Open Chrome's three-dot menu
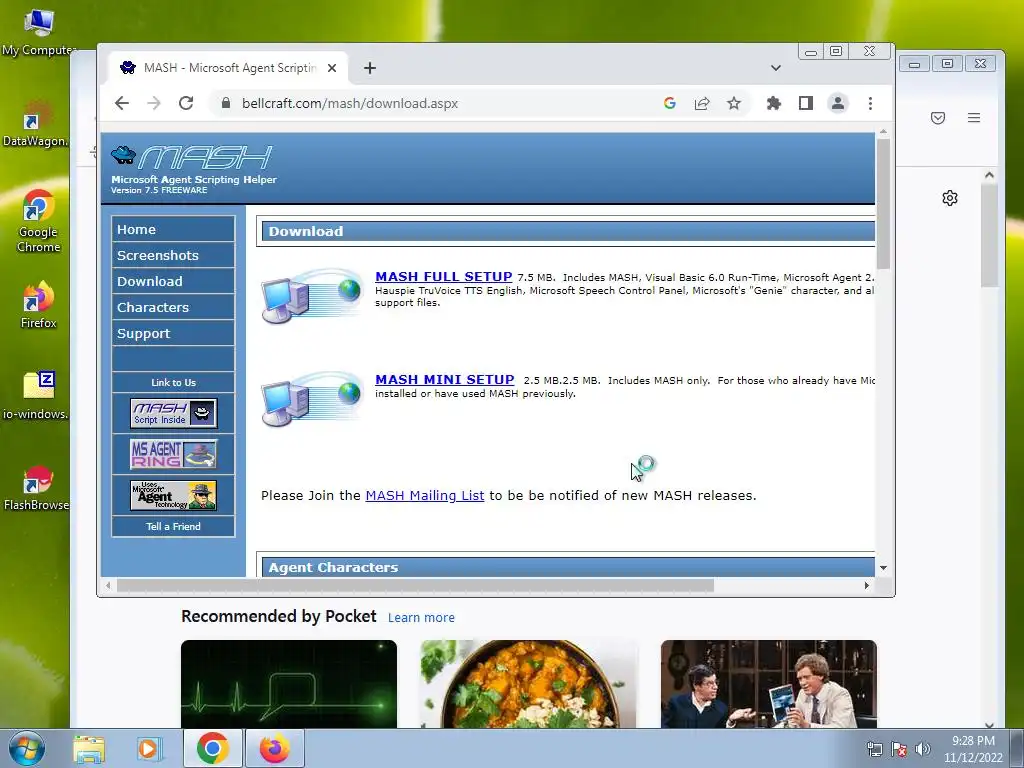 (x=870, y=103)
